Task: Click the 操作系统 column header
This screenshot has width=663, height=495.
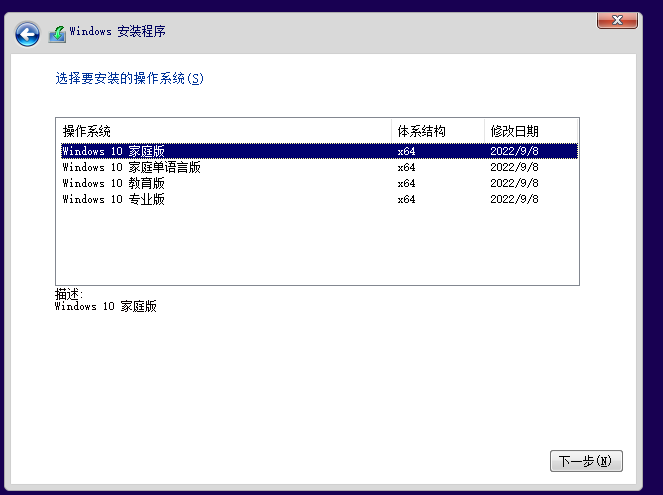Action: click(223, 131)
